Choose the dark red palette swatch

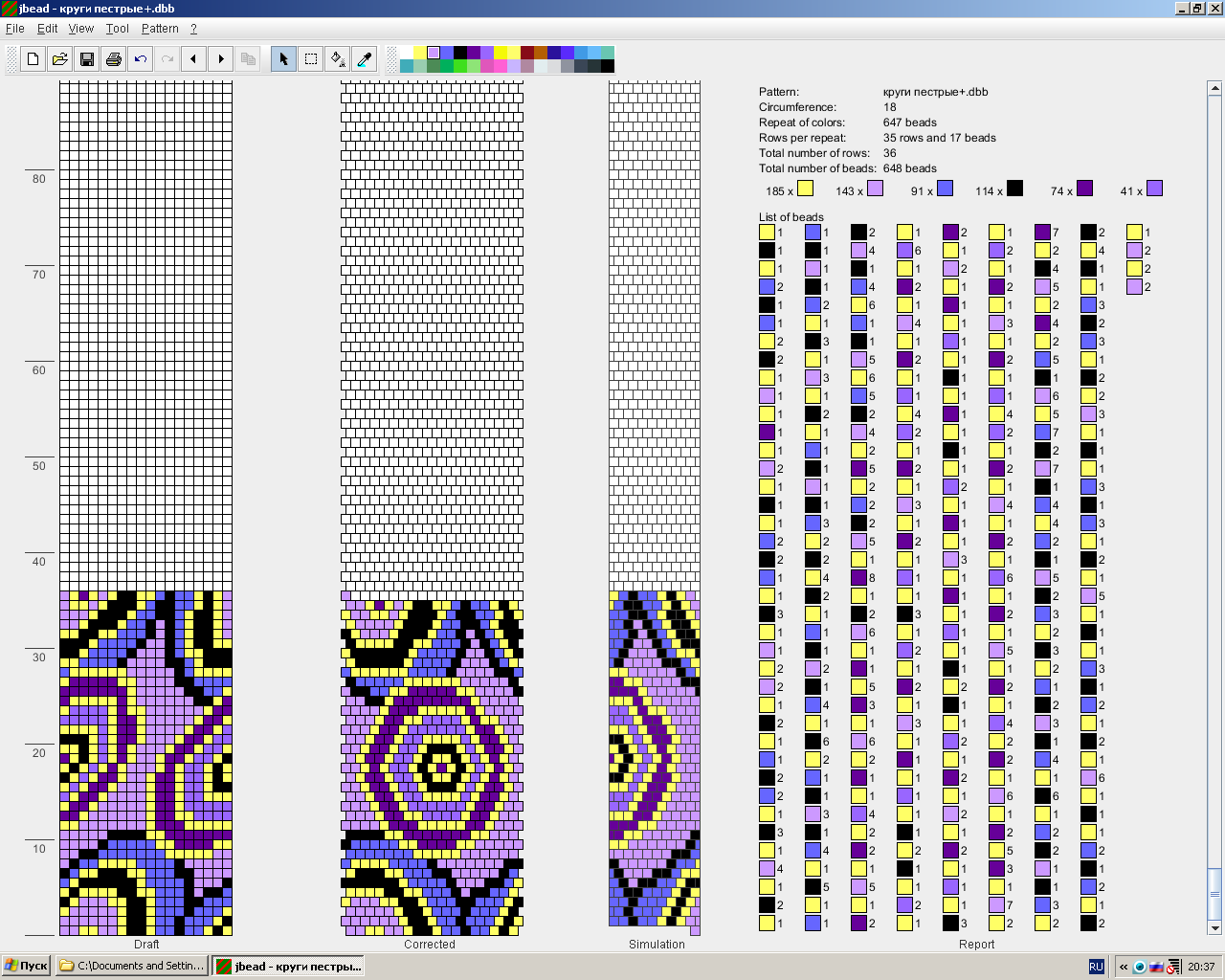tap(527, 53)
